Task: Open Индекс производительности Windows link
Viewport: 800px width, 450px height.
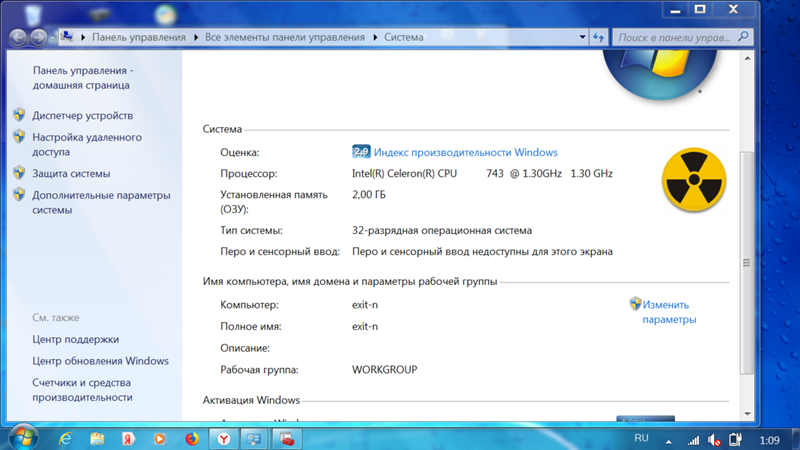Action: point(465,153)
